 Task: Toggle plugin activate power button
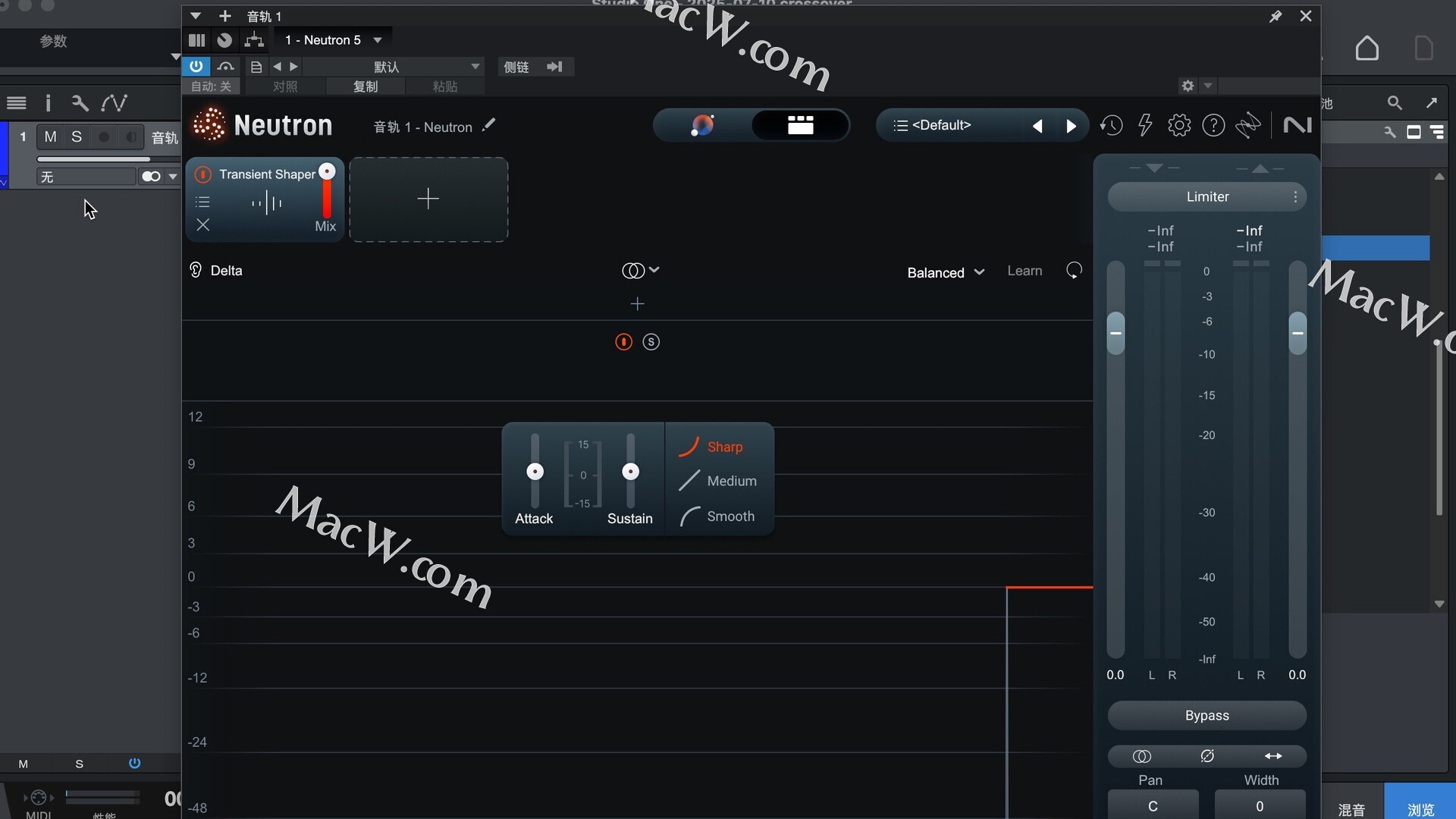tap(196, 66)
